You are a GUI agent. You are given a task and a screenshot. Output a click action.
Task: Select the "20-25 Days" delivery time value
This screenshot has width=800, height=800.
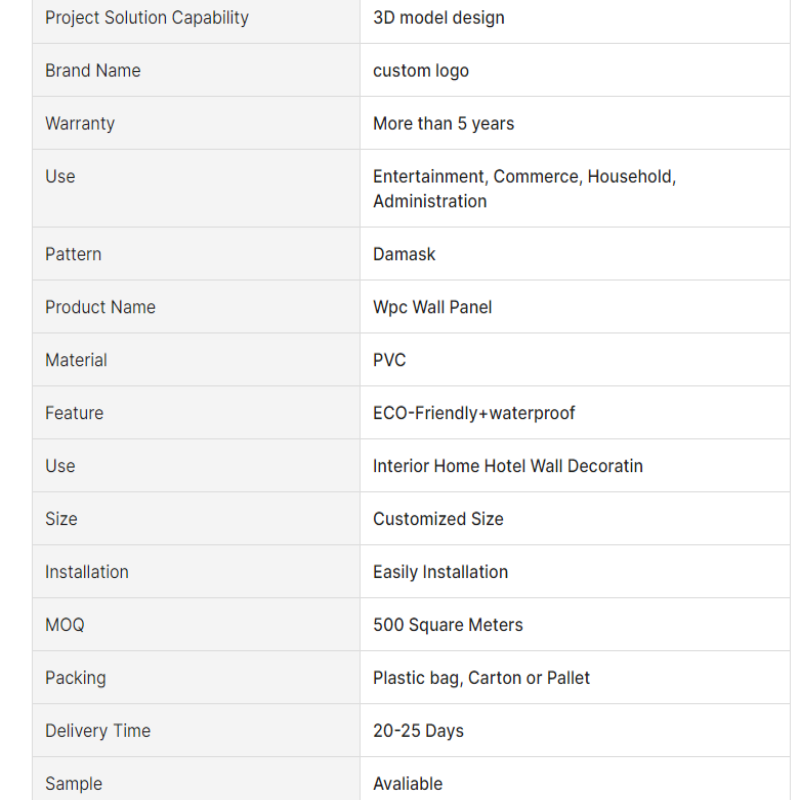[418, 731]
